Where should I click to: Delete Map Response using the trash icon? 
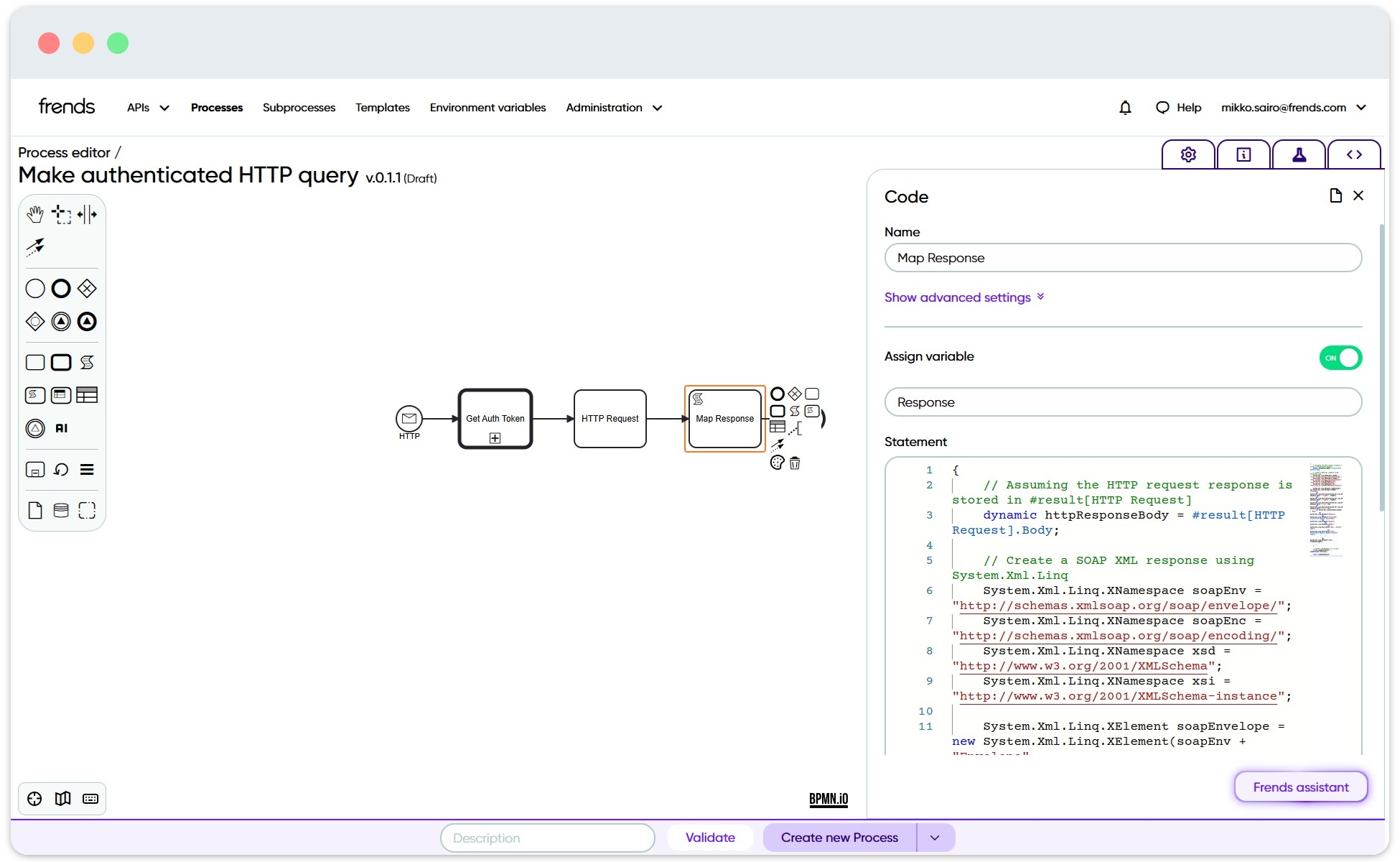[795, 463]
